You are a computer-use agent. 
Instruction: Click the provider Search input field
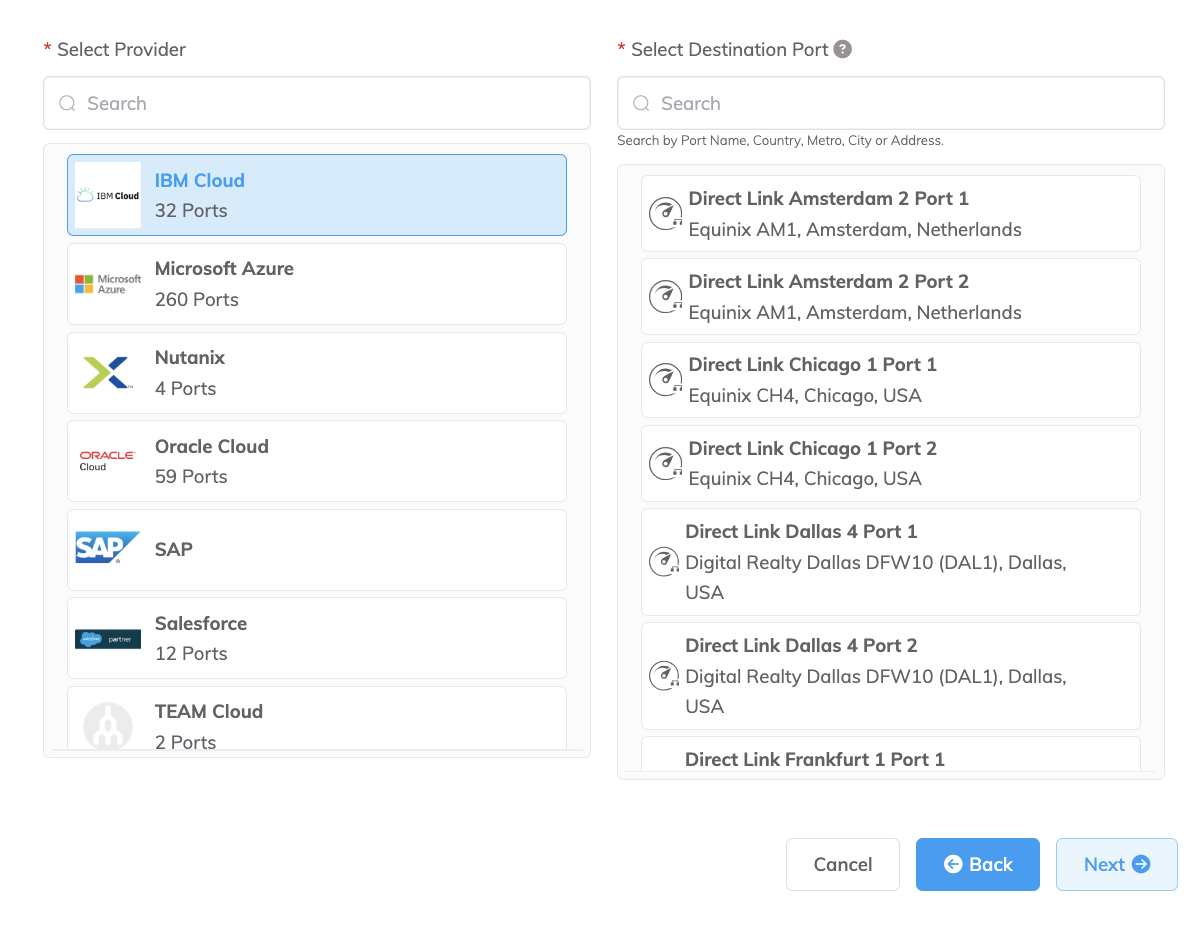point(316,103)
